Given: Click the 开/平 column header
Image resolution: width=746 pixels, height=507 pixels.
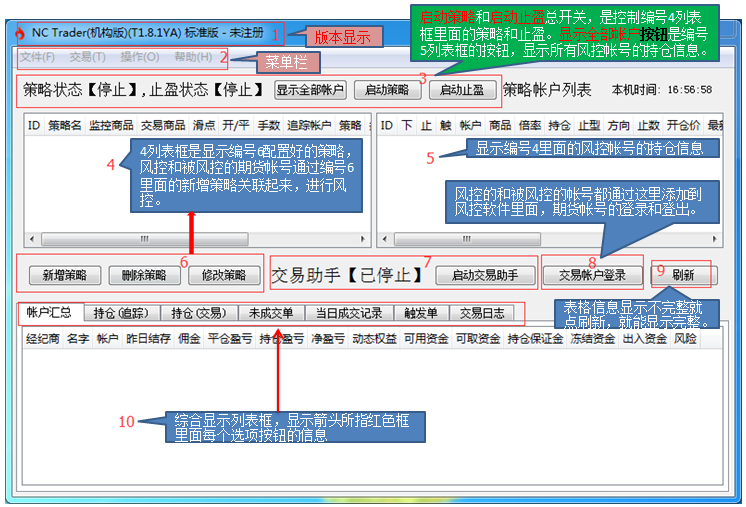Looking at the screenshot, I should pos(236,126).
